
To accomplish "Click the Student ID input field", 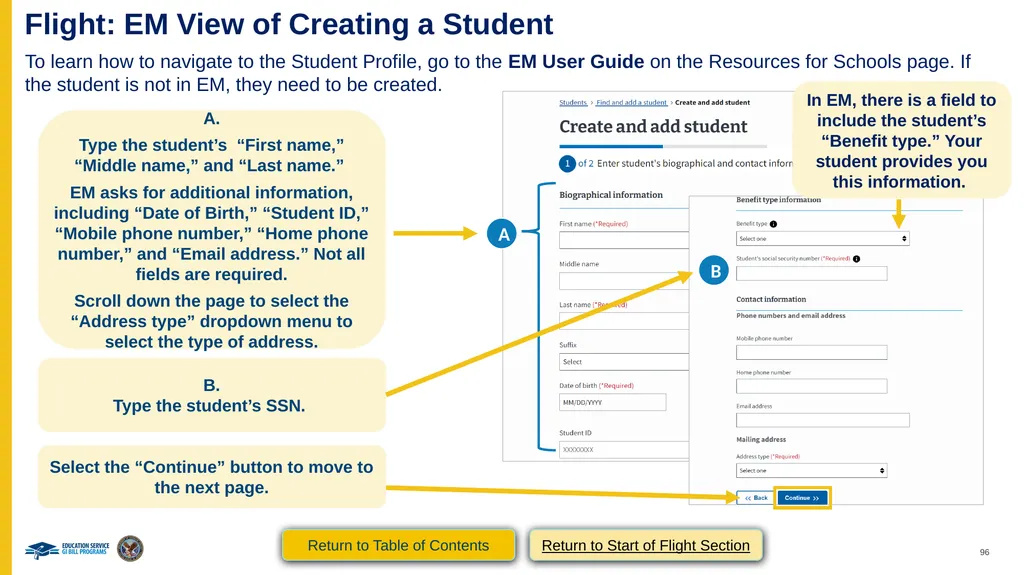I will [624, 450].
